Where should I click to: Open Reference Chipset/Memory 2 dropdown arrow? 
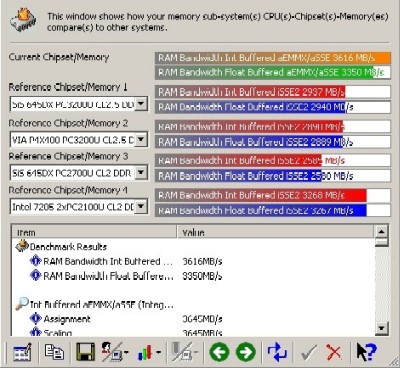[141, 139]
